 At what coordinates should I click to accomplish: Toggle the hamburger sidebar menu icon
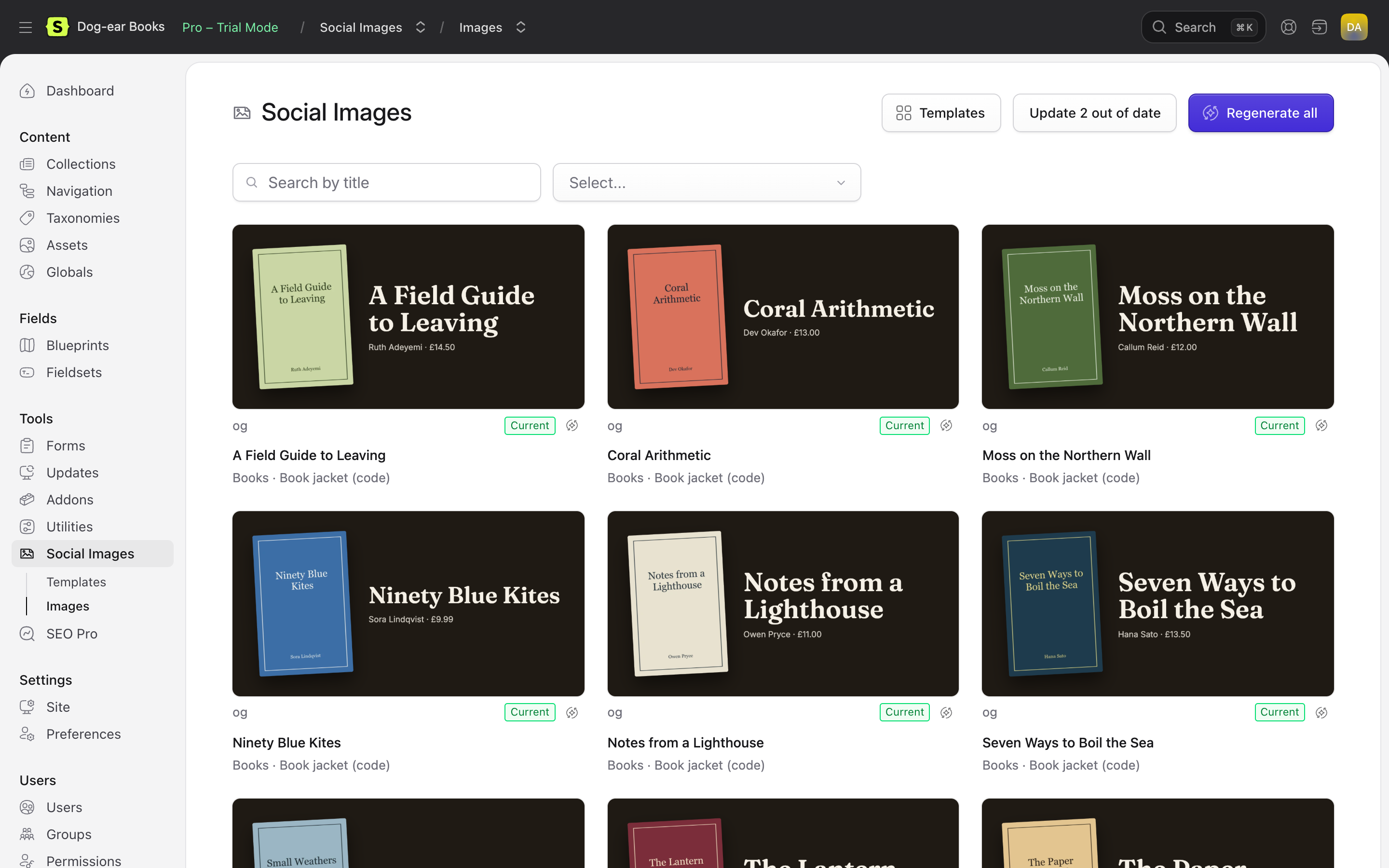[x=25, y=27]
